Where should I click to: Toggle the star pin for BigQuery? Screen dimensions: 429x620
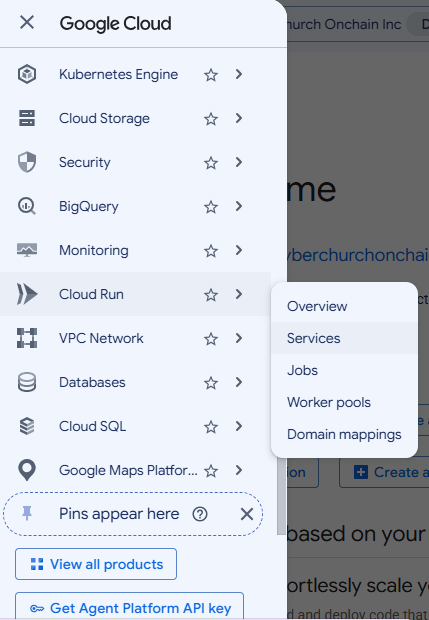[x=211, y=207]
